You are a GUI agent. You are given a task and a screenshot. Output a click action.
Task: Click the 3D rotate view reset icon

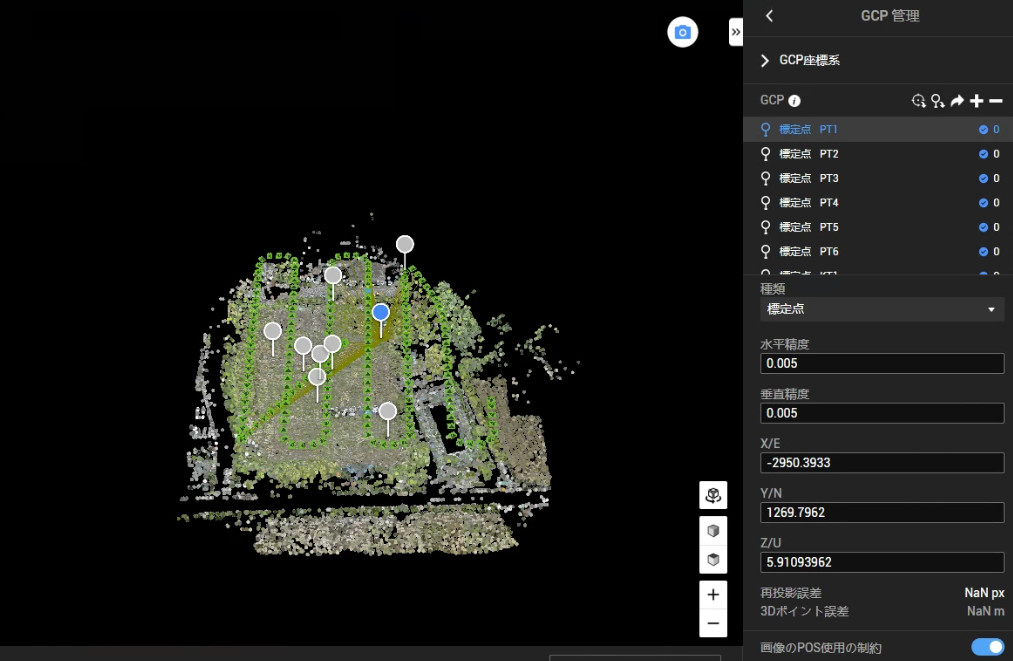tap(713, 495)
